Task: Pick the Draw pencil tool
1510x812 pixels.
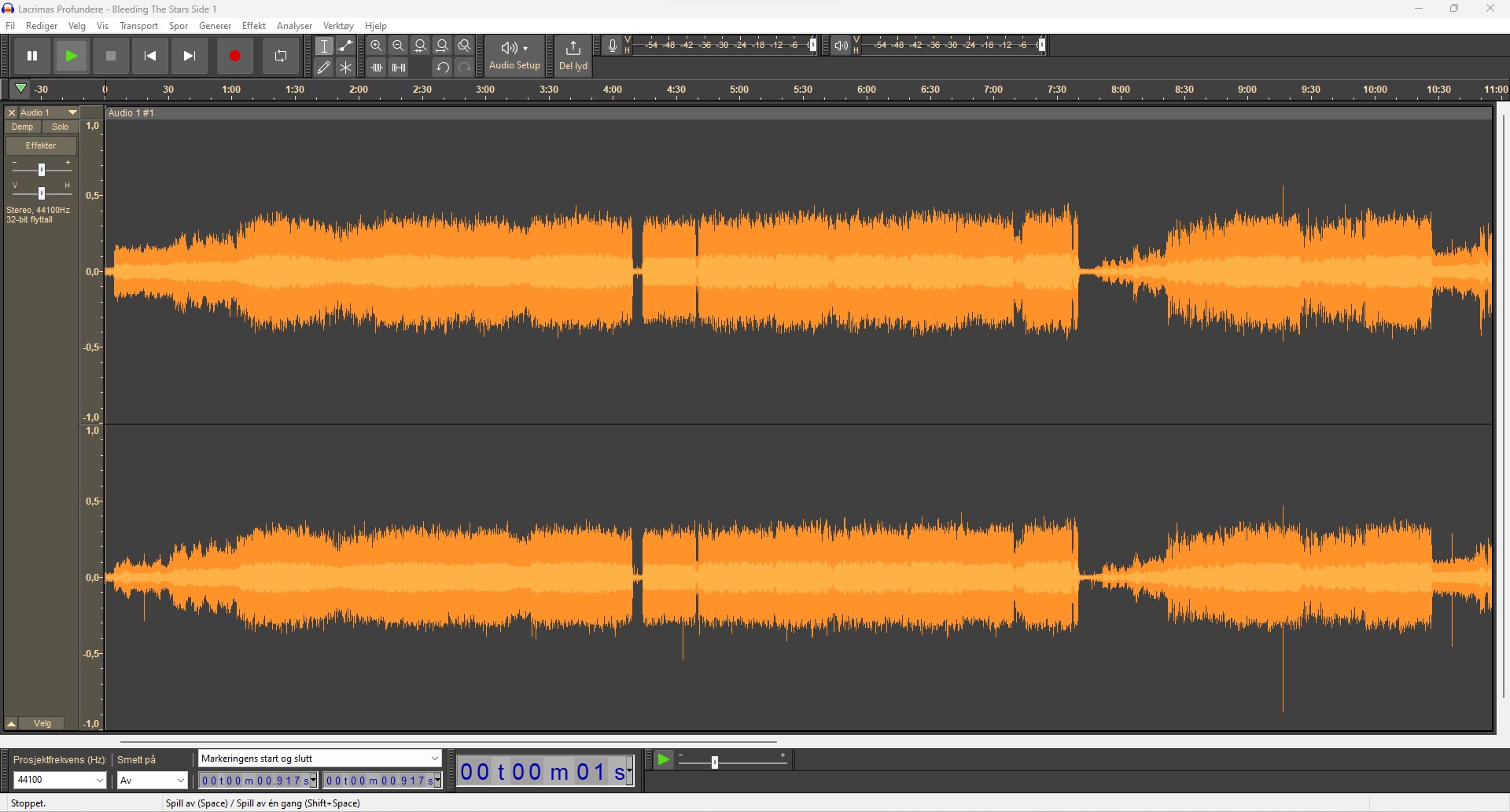Action: click(x=324, y=68)
